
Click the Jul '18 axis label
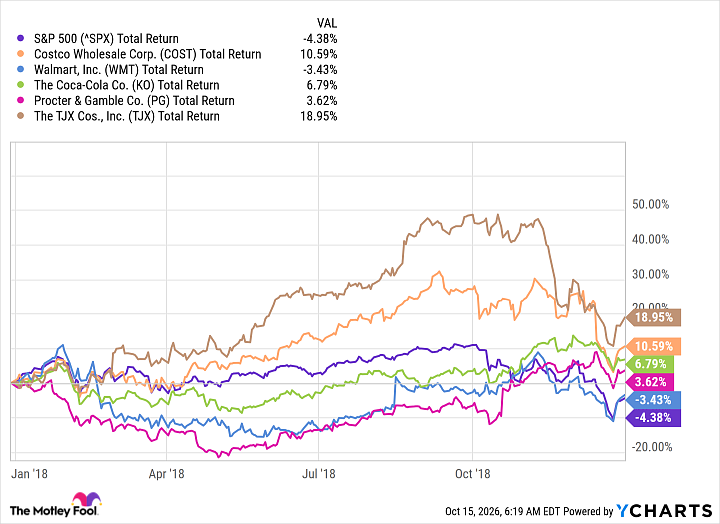[319, 473]
